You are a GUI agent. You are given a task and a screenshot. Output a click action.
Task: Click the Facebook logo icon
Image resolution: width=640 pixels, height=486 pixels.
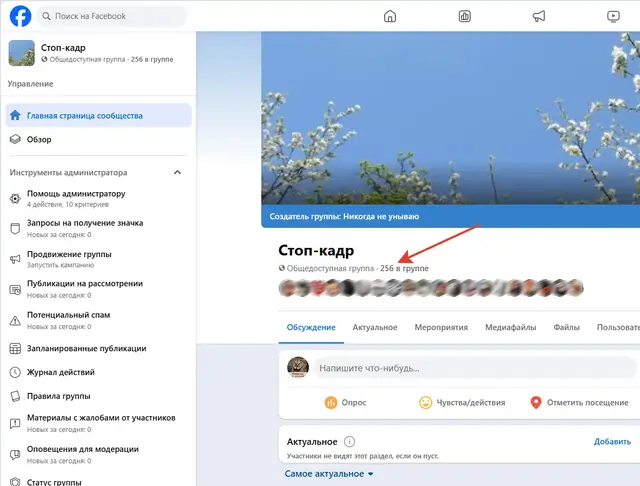pos(20,16)
